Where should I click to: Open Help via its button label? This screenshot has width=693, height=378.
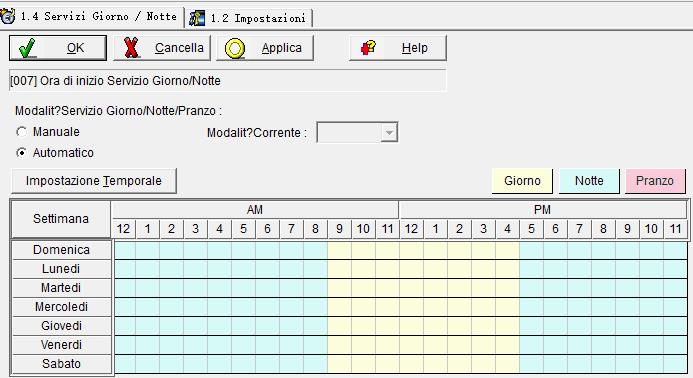click(415, 48)
